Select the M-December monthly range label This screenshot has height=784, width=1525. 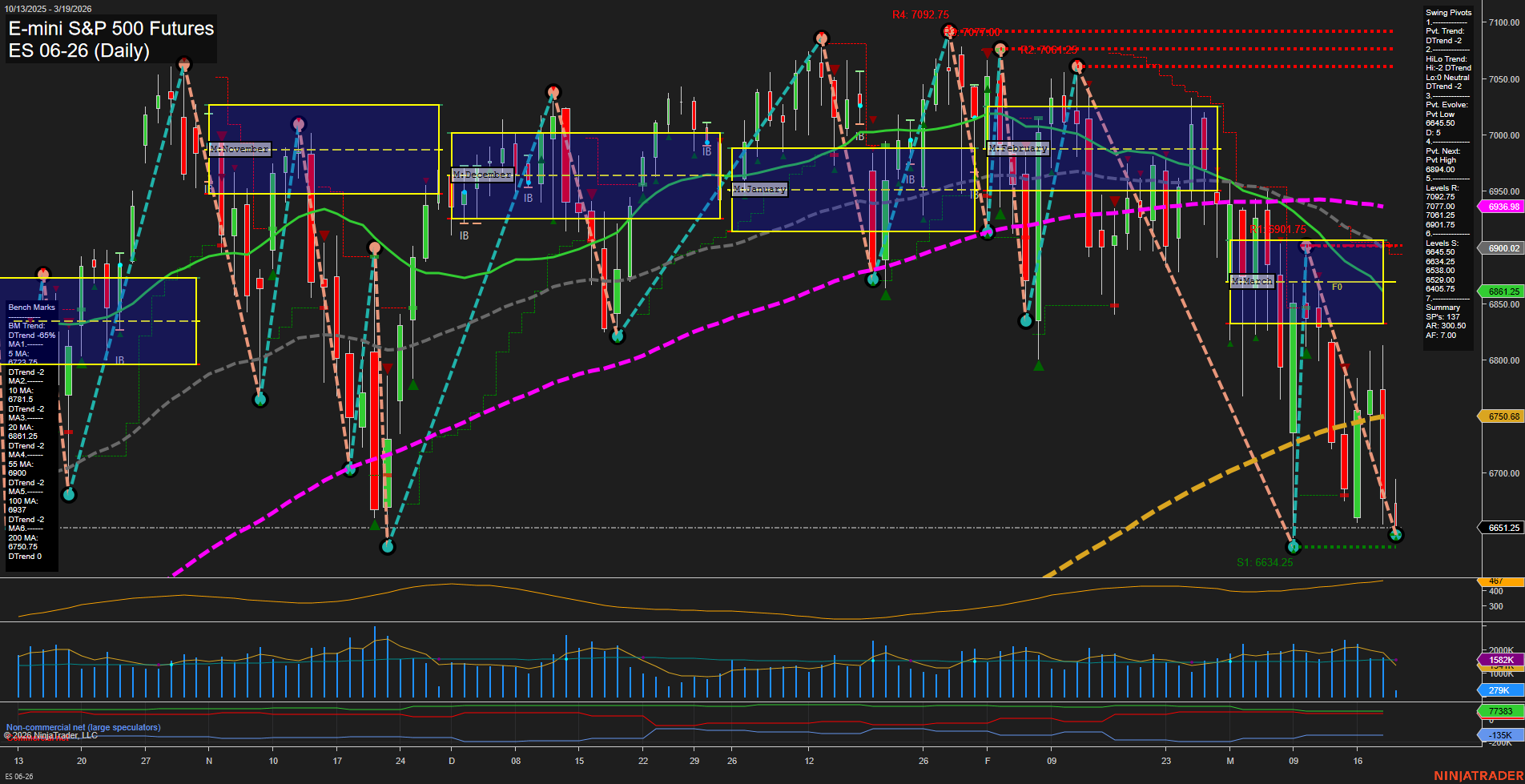[482, 175]
